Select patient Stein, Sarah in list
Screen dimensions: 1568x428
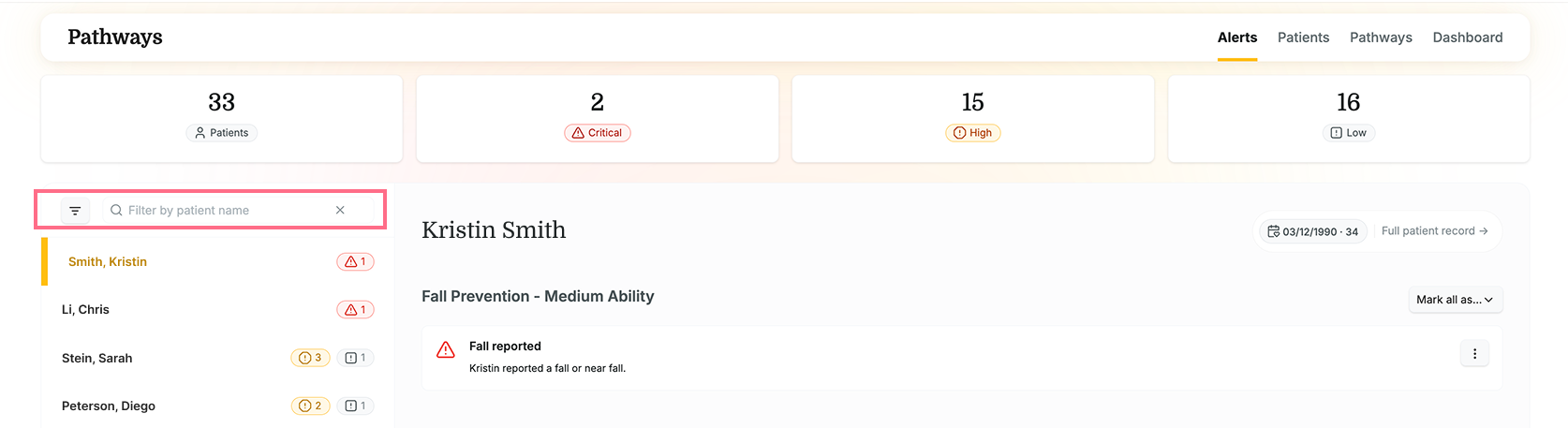(217, 358)
